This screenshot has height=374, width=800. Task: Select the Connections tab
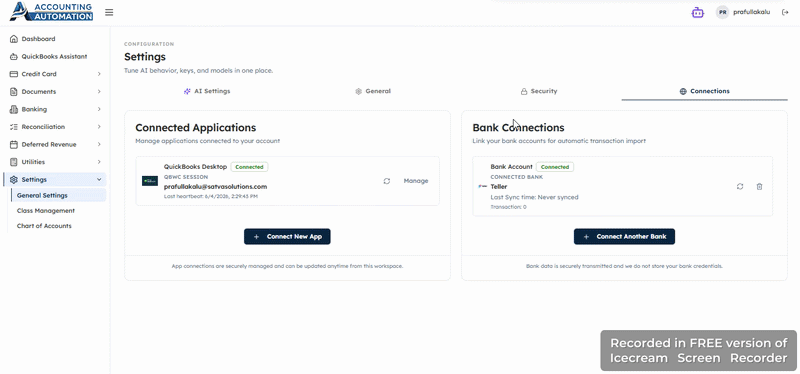click(x=705, y=91)
